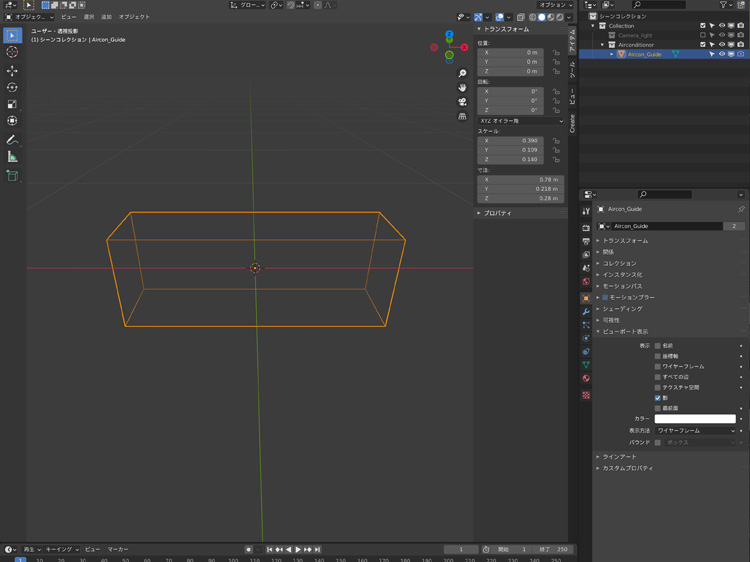This screenshot has width=750, height=562.
Task: Click the Cursor tool icon
Action: pyautogui.click(x=12, y=52)
